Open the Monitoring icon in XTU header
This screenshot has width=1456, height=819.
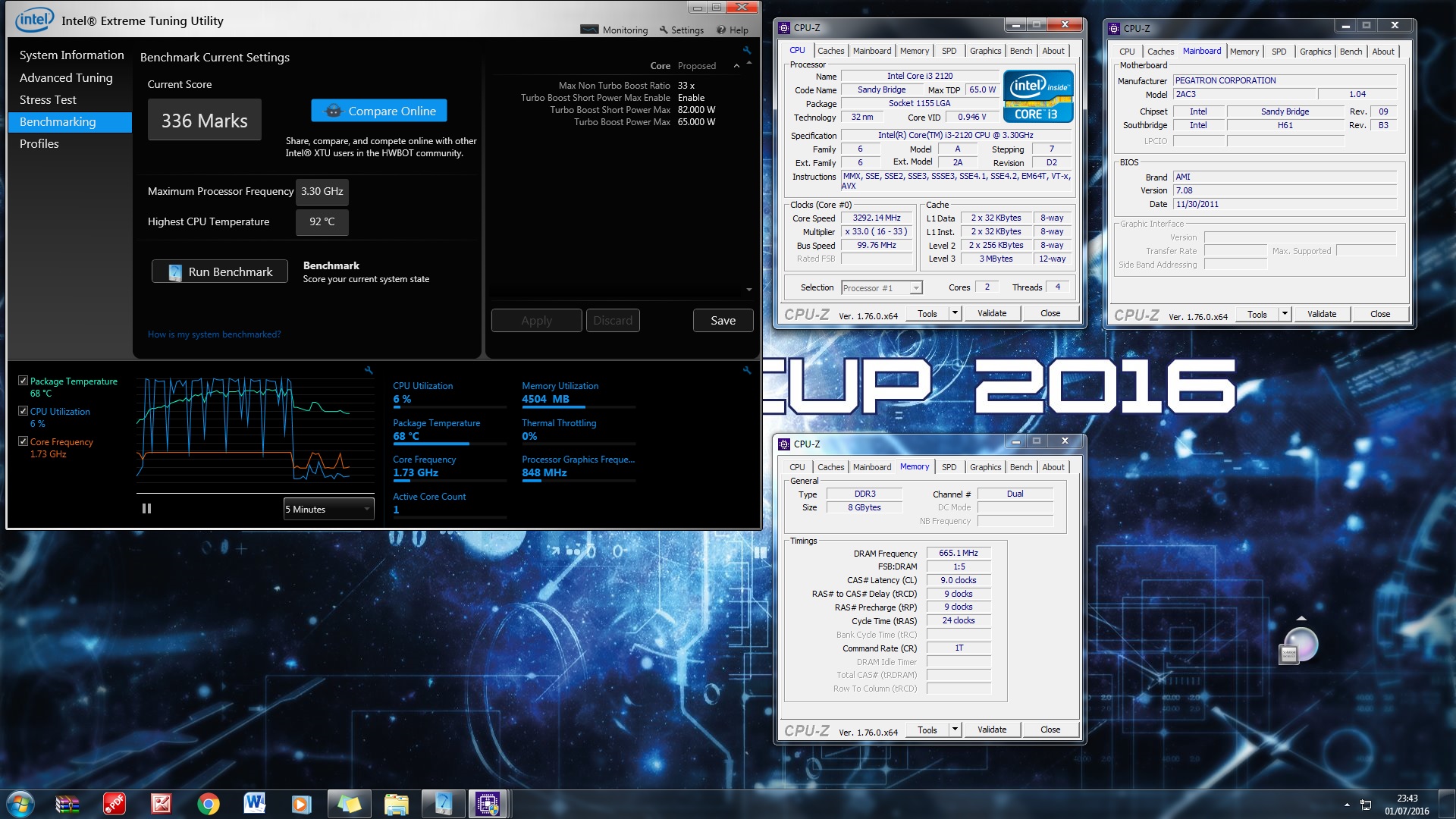click(x=589, y=30)
